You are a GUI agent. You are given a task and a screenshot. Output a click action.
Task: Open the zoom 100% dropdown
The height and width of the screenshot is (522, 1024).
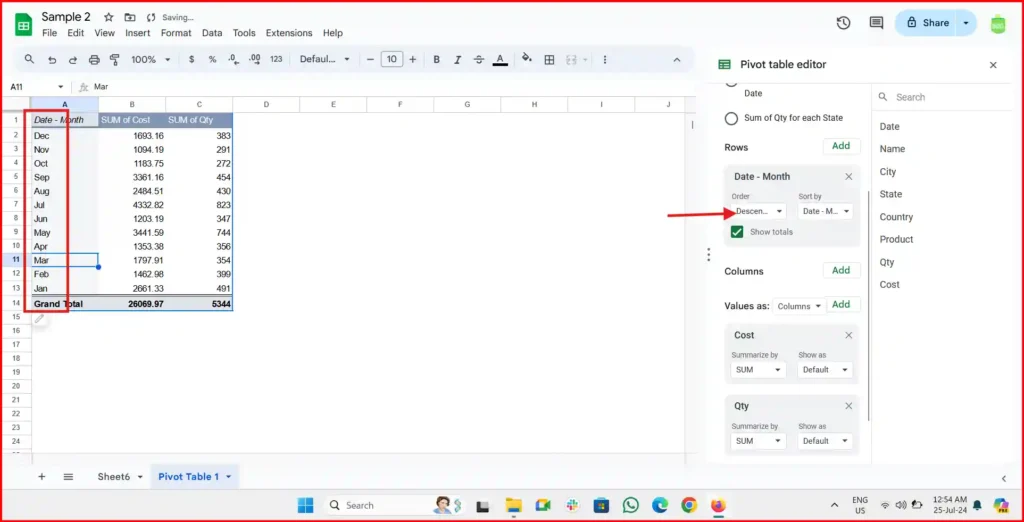pos(150,59)
